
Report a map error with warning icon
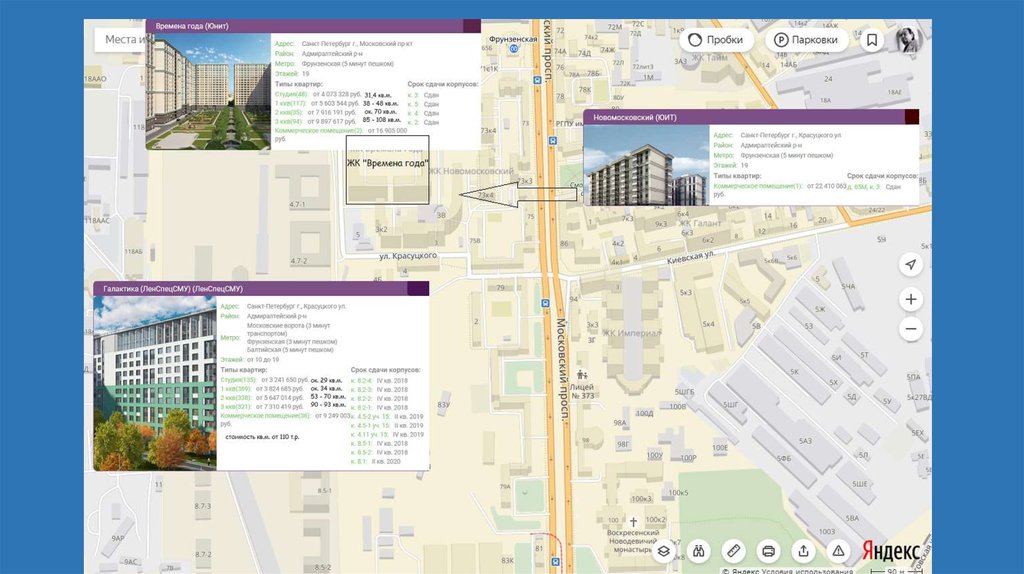click(838, 551)
